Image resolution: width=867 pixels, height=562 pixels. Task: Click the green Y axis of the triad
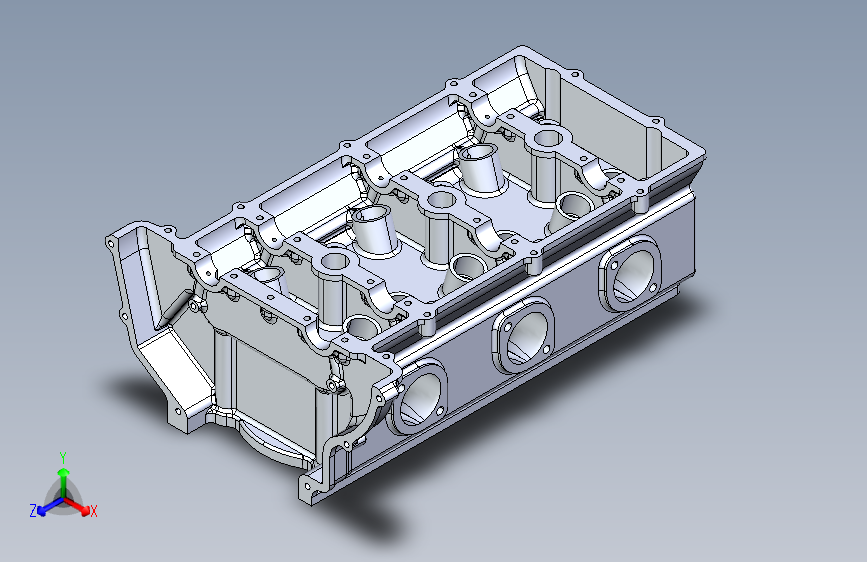64,482
